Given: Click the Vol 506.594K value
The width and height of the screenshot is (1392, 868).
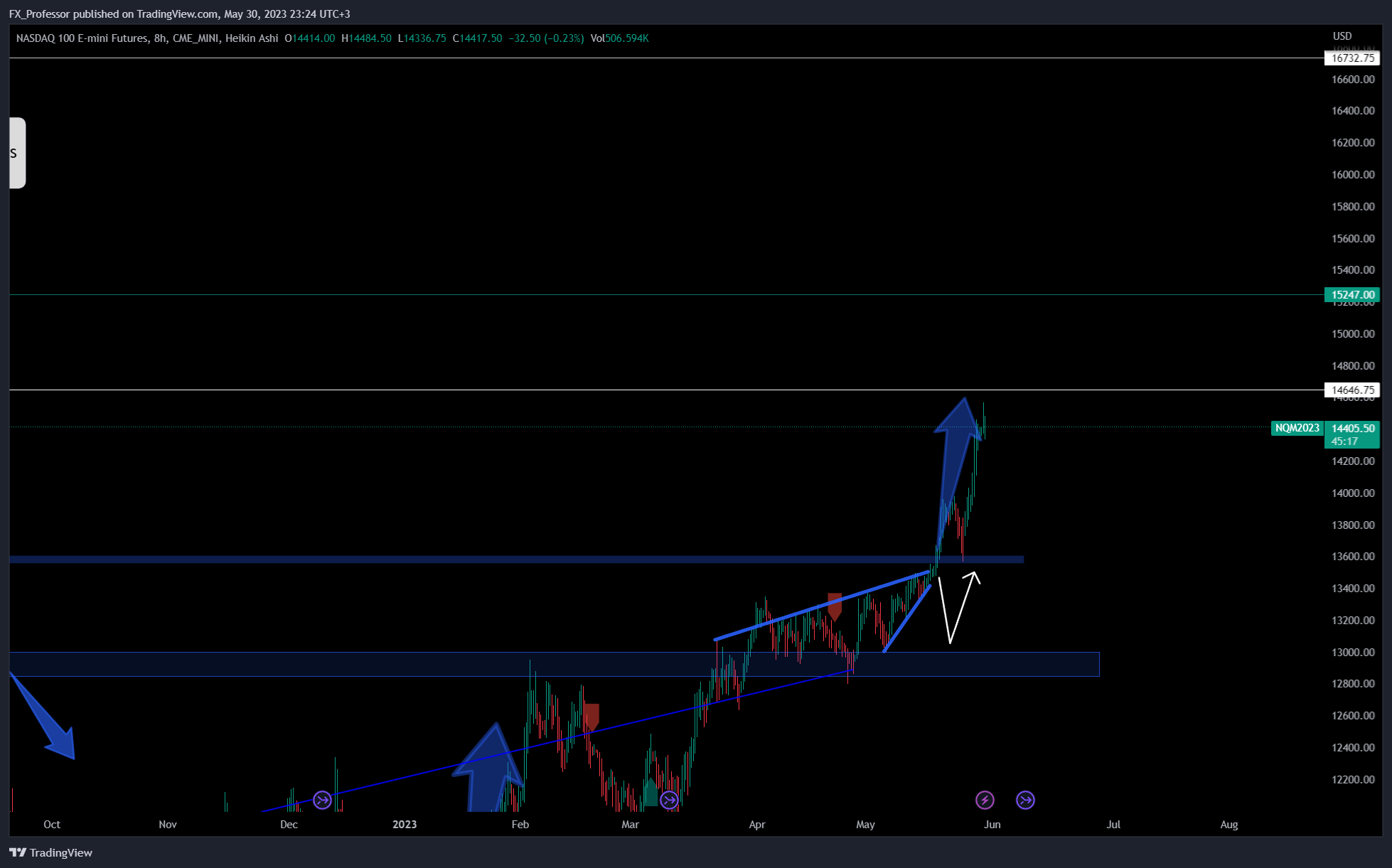Looking at the screenshot, I should (619, 38).
